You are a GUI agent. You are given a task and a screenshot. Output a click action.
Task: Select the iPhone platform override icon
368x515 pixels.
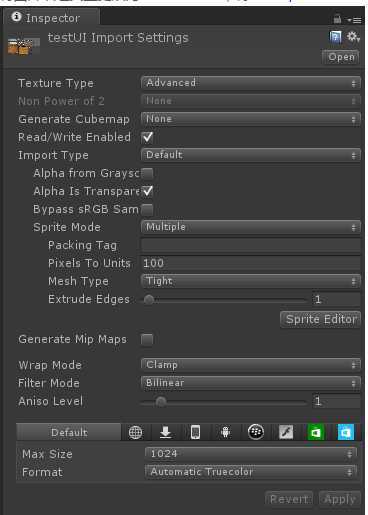click(195, 432)
